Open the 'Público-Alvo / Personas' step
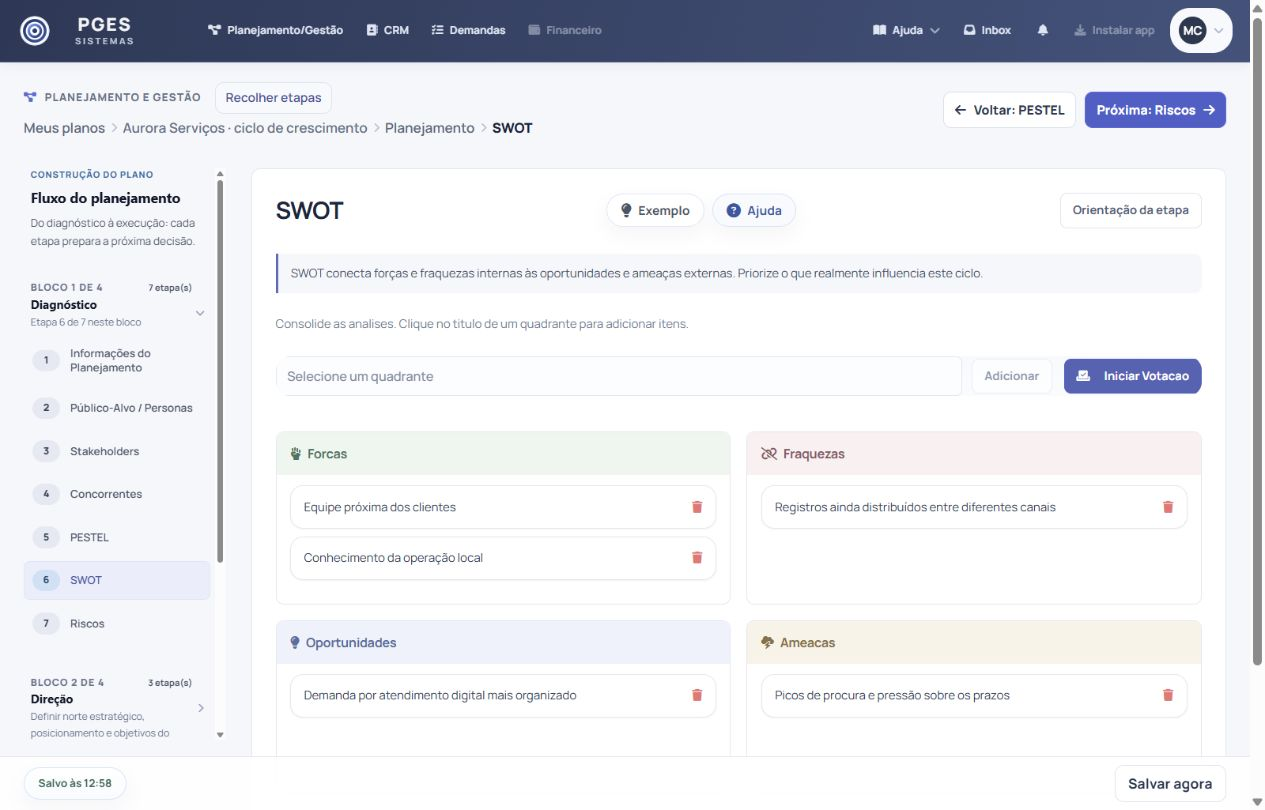This screenshot has width=1265, height=810. (x=117, y=408)
